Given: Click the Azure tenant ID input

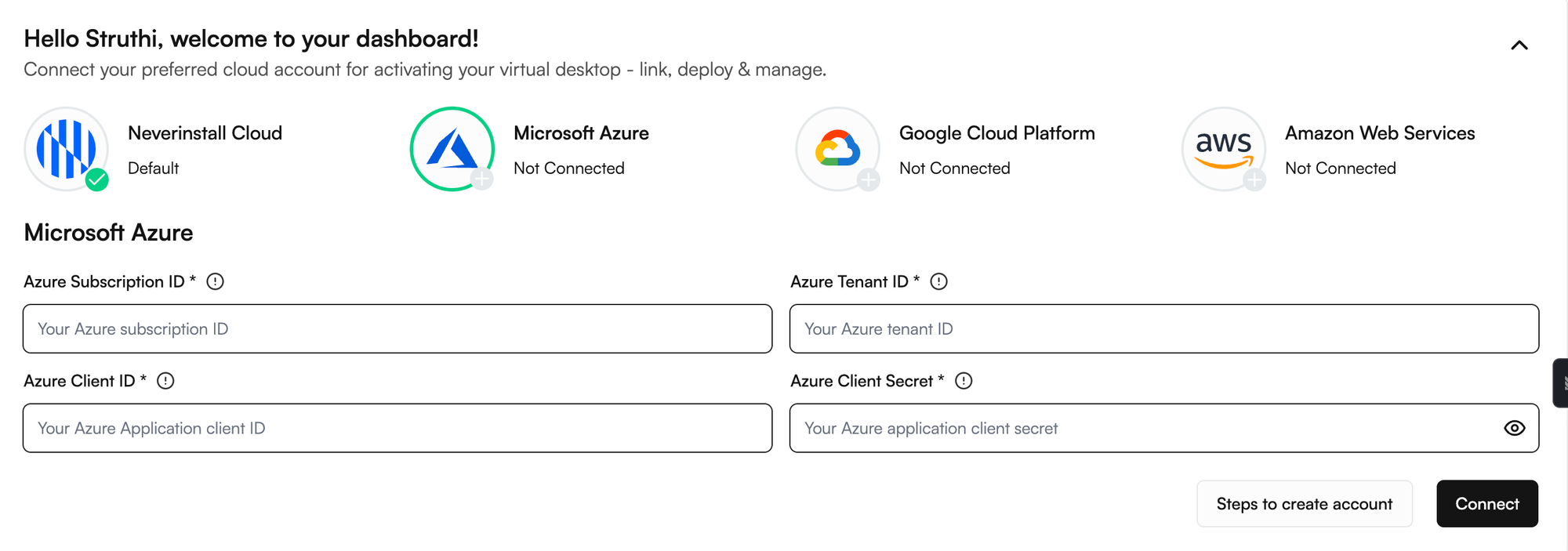Looking at the screenshot, I should (x=1163, y=329).
